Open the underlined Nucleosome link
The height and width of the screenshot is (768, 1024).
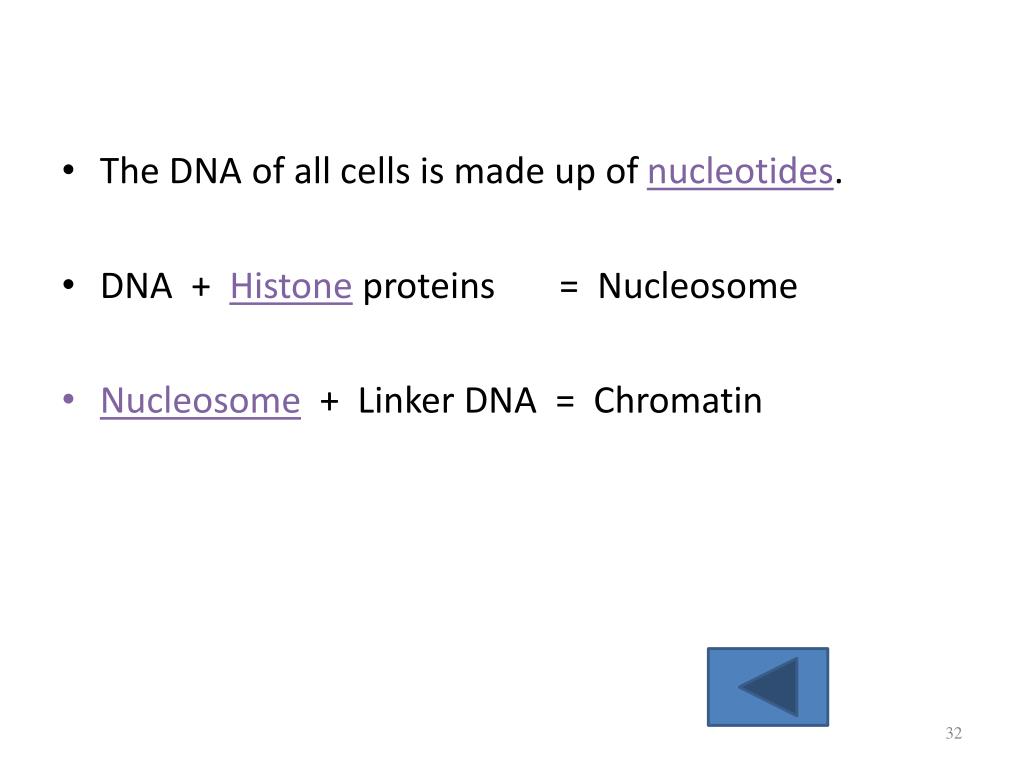(200, 400)
